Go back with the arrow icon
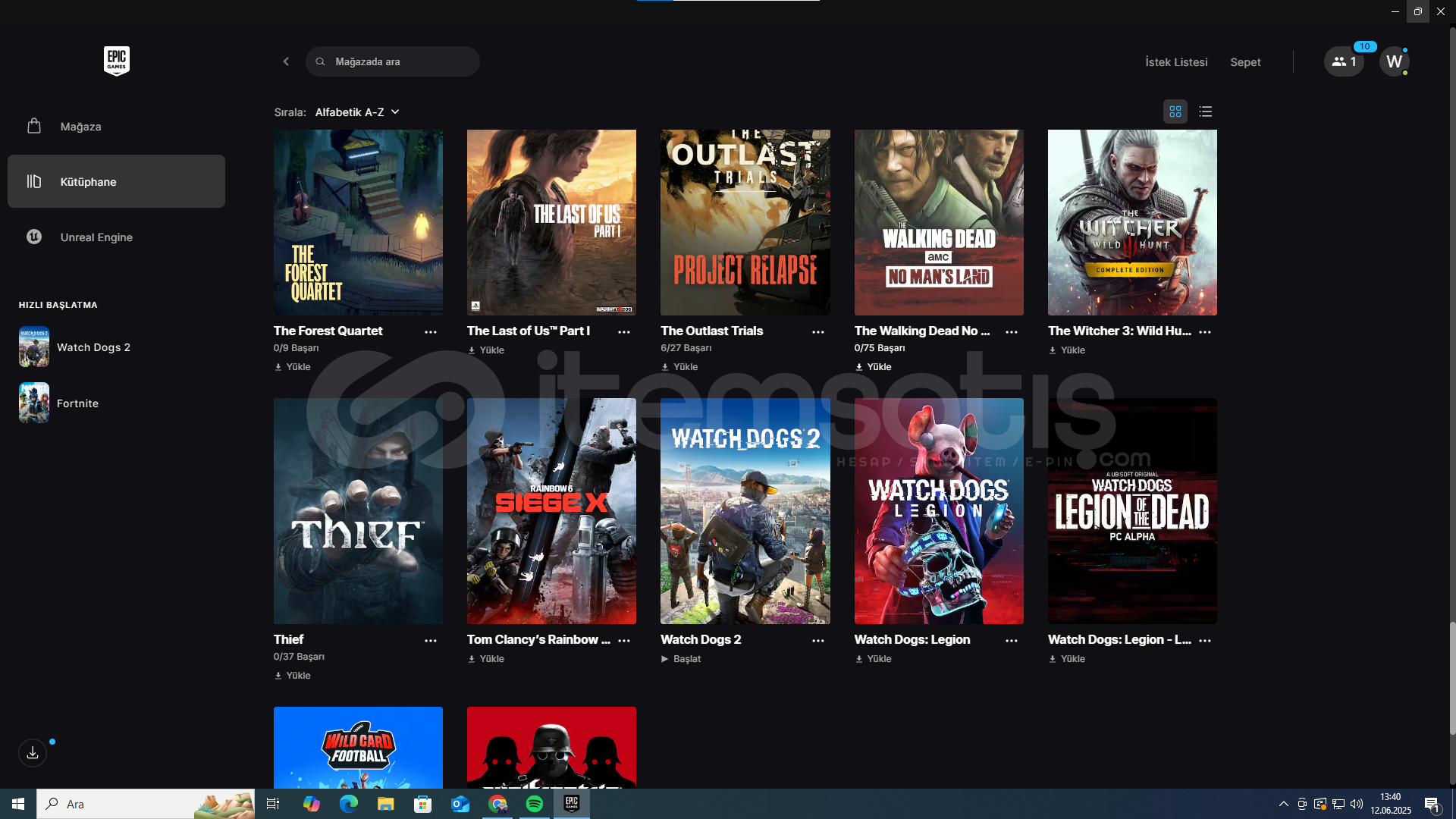The image size is (1456, 819). (286, 61)
